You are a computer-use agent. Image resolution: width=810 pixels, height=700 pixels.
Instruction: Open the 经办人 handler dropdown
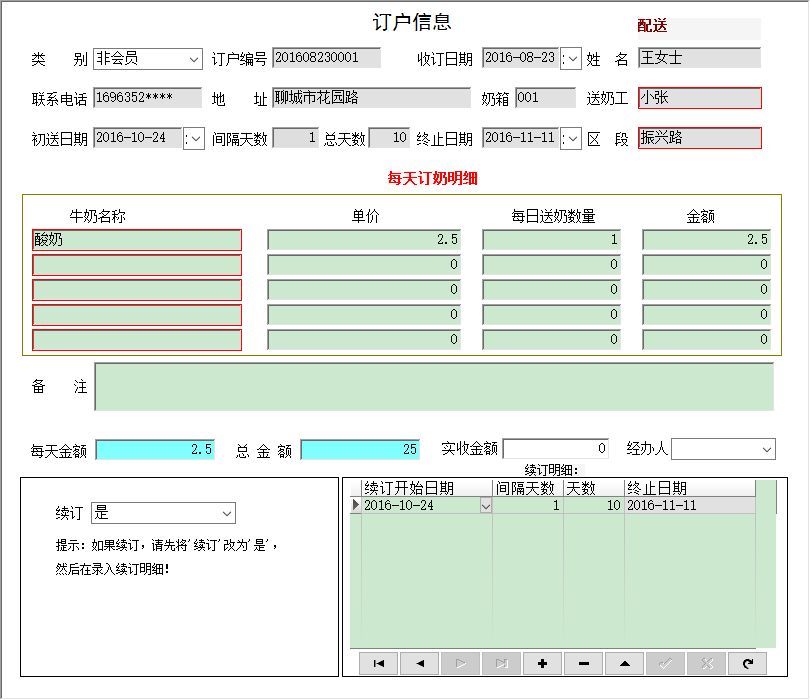pyautogui.click(x=766, y=450)
